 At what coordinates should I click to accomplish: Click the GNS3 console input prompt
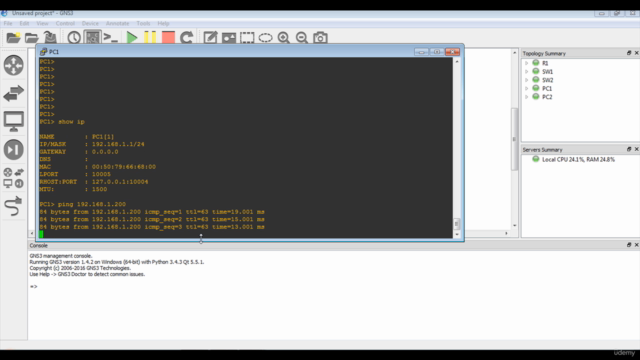click(33, 287)
